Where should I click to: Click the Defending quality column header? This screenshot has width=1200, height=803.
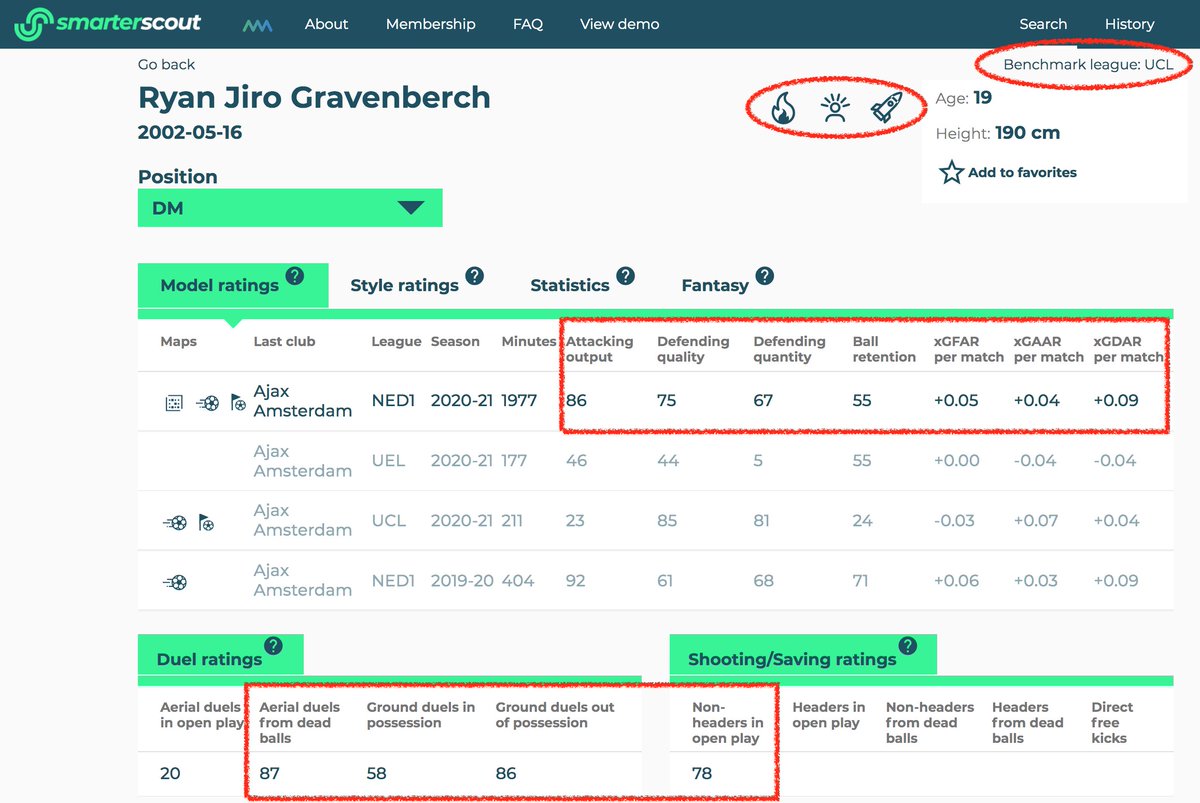click(x=693, y=349)
